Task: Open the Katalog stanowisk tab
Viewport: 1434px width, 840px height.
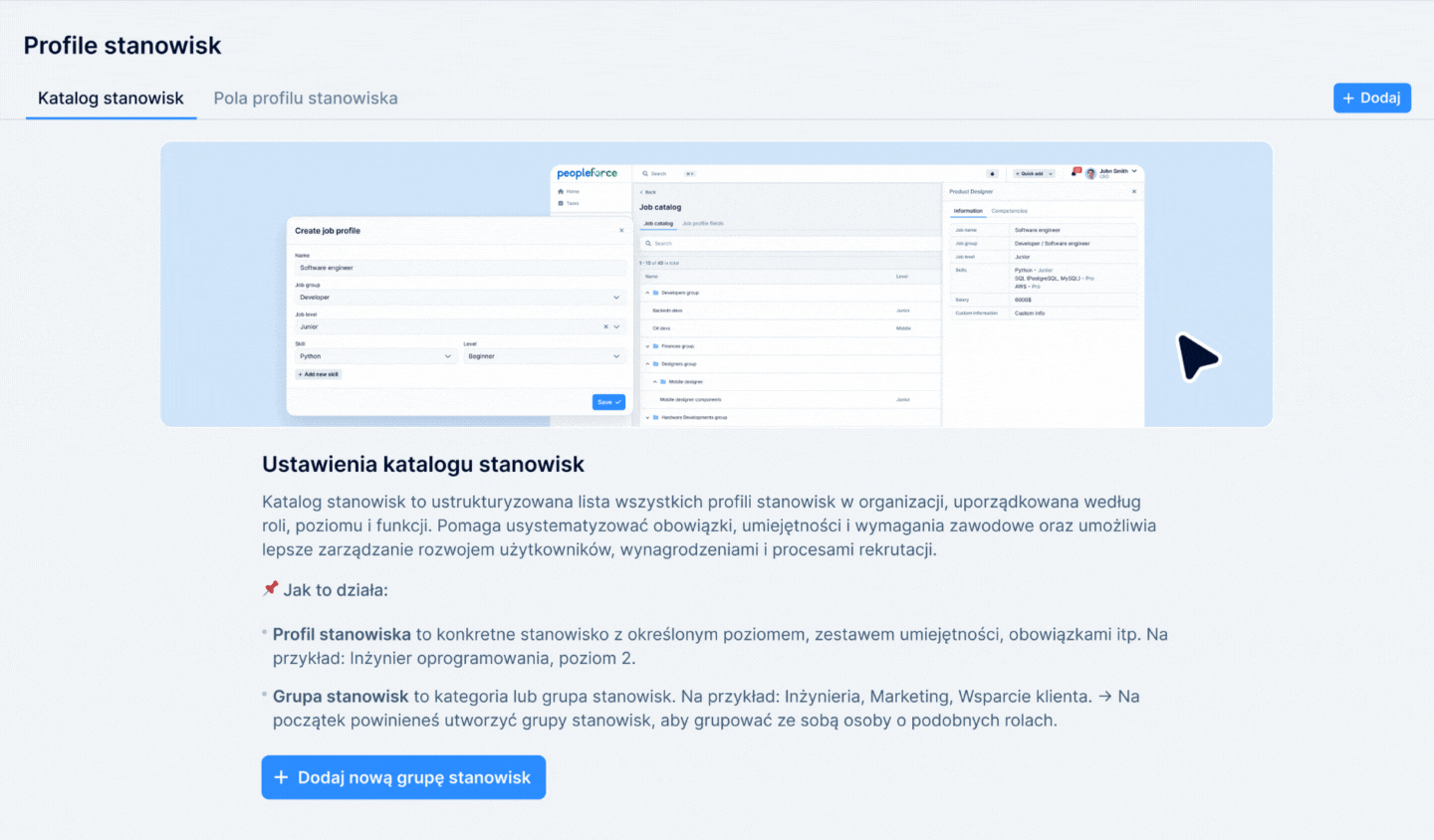Action: point(111,99)
